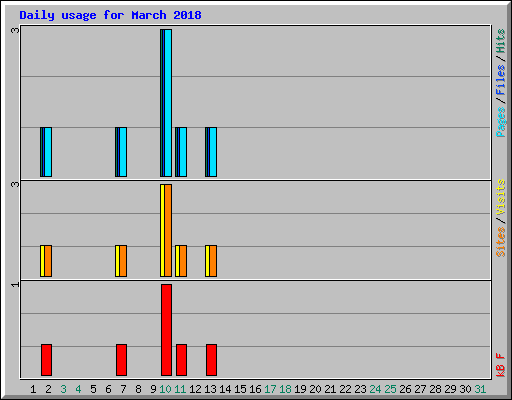Click the yellow visits bar for day 10

click(x=163, y=230)
